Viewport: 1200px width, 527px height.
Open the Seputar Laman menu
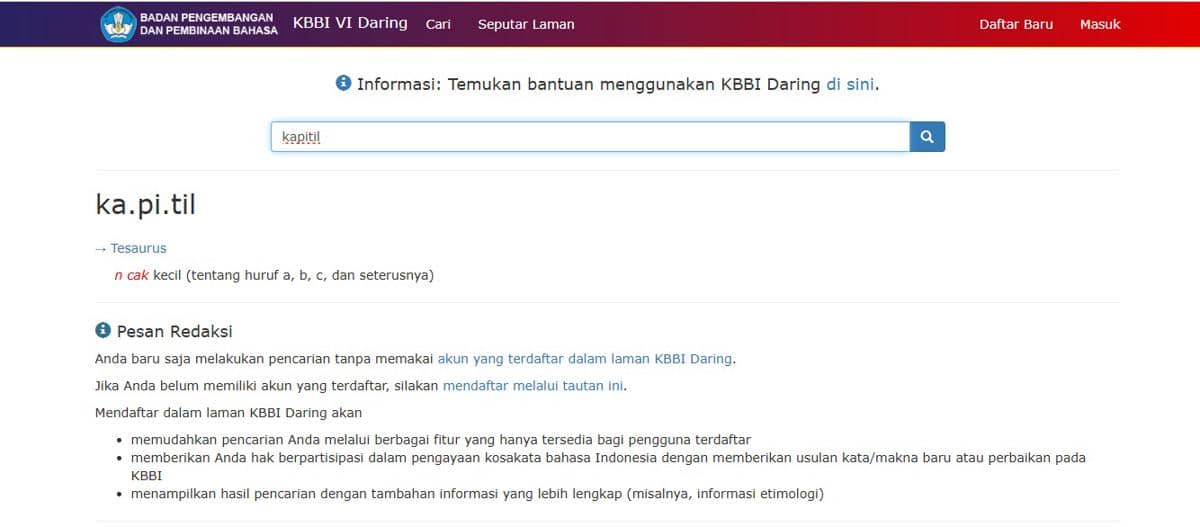[x=526, y=24]
